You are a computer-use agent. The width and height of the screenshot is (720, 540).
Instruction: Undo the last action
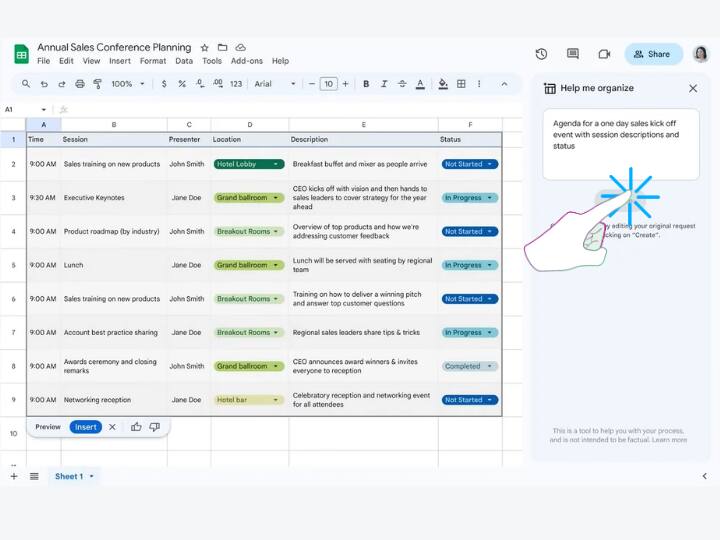(44, 84)
